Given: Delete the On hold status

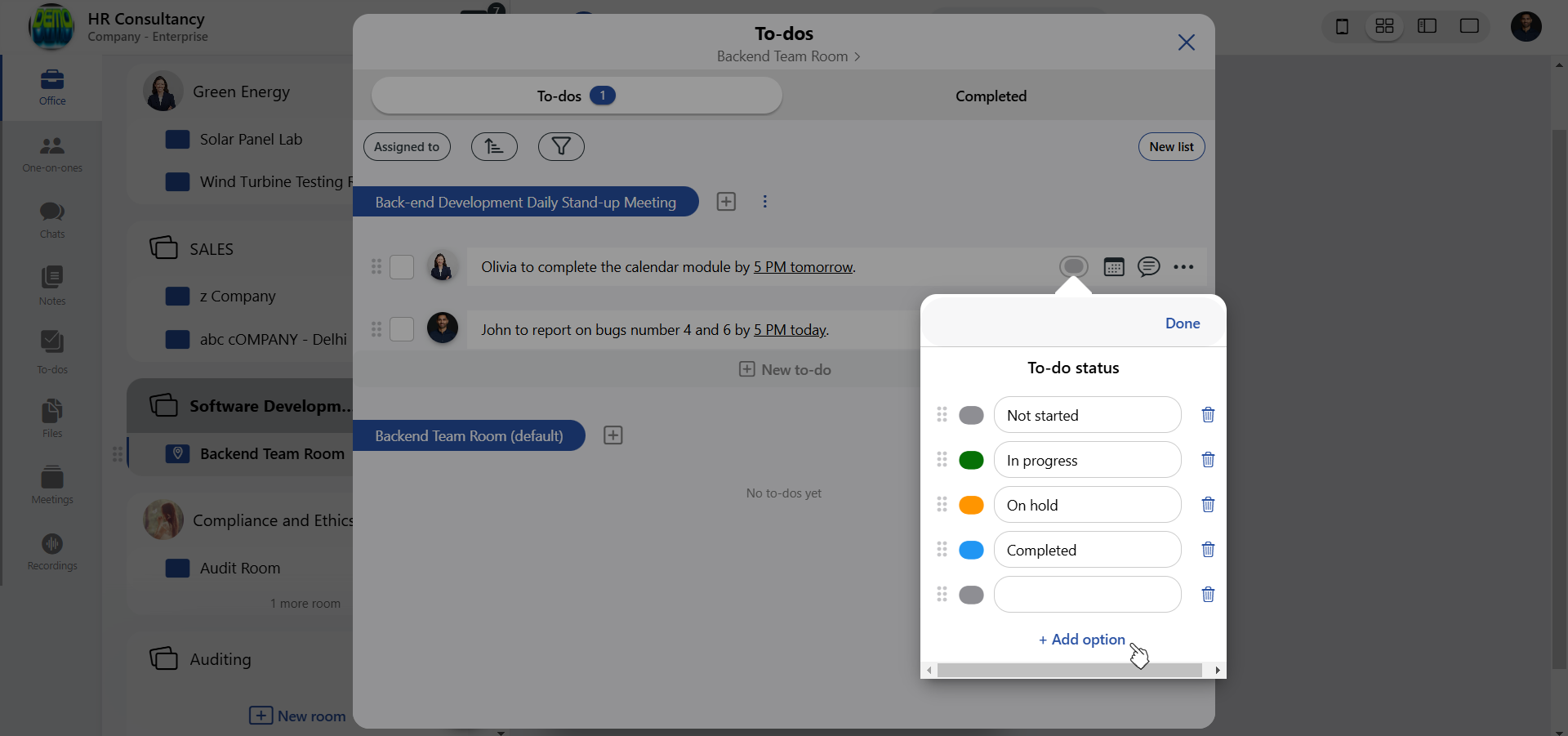Looking at the screenshot, I should pos(1208,505).
